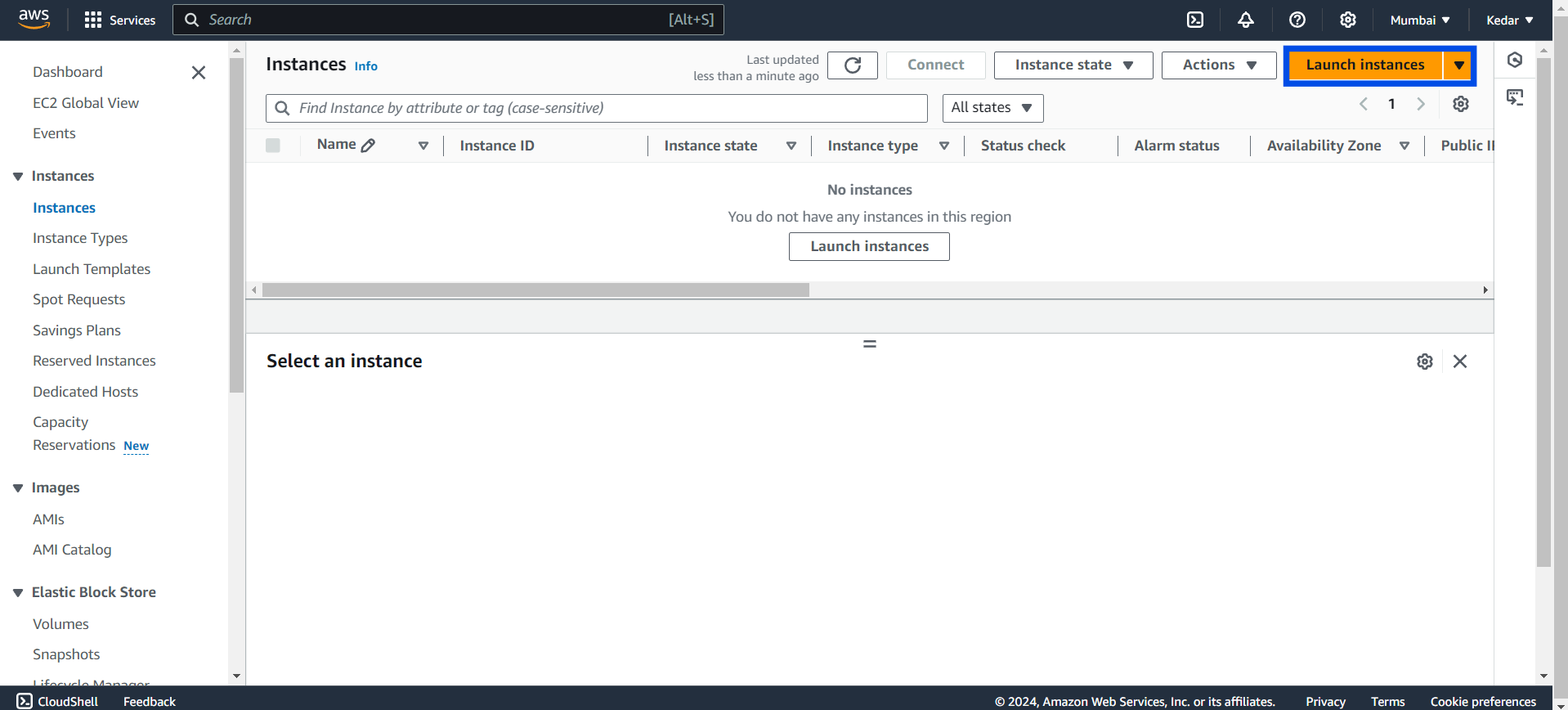Open CloudShell from the top bar icon
Image resolution: width=1568 pixels, height=710 pixels.
click(x=1195, y=20)
